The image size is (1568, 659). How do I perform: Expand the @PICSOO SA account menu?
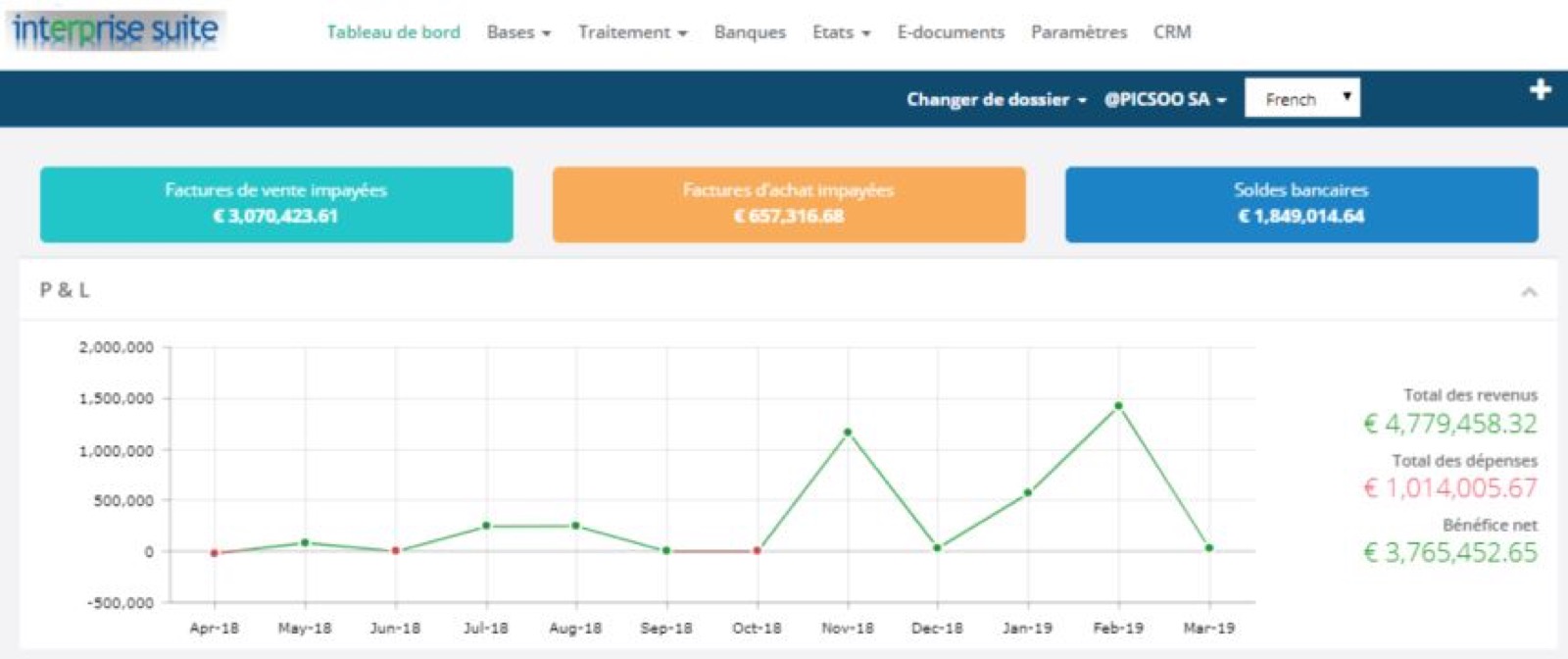[1165, 99]
